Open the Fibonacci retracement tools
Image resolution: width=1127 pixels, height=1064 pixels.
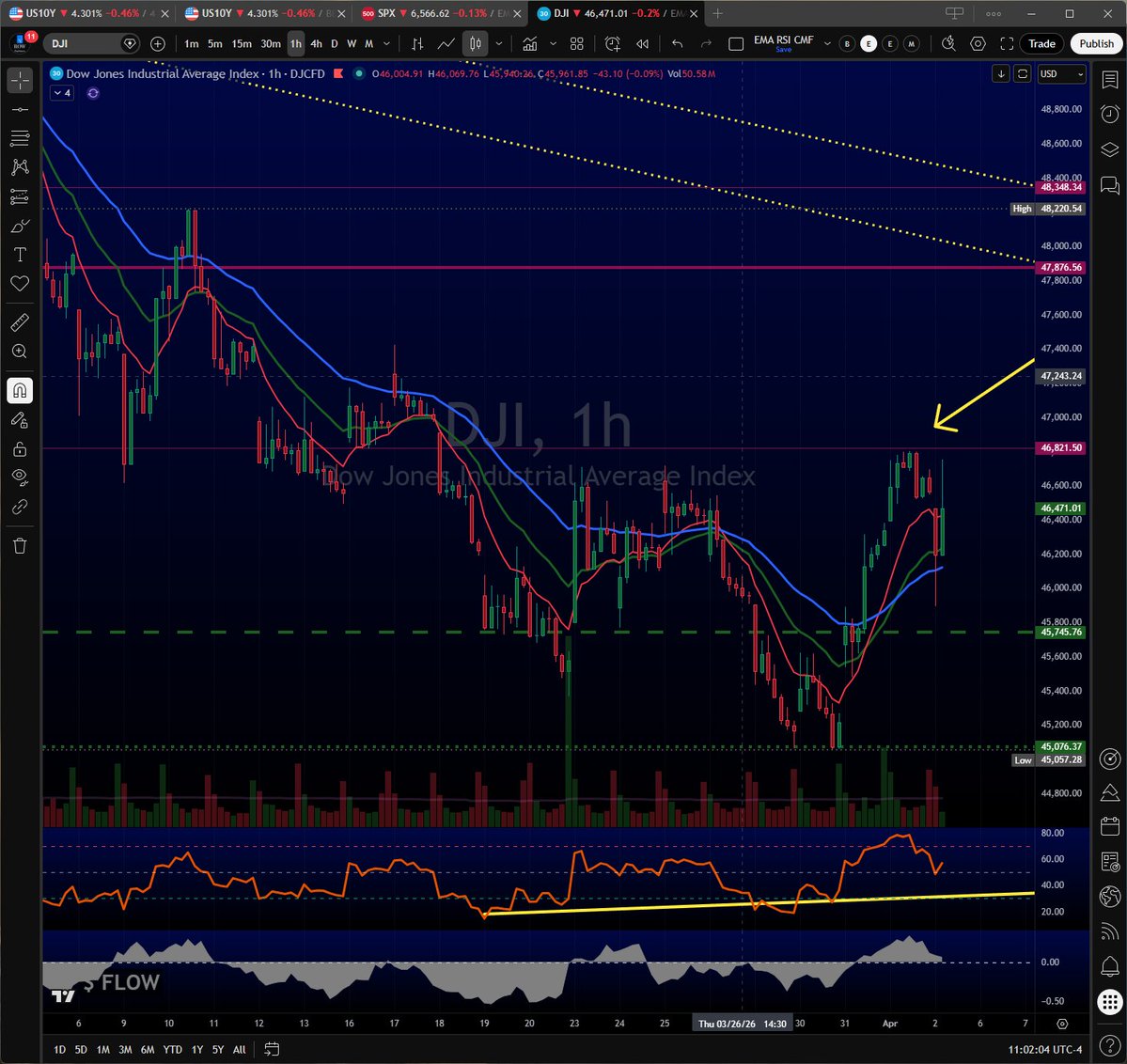tap(20, 138)
